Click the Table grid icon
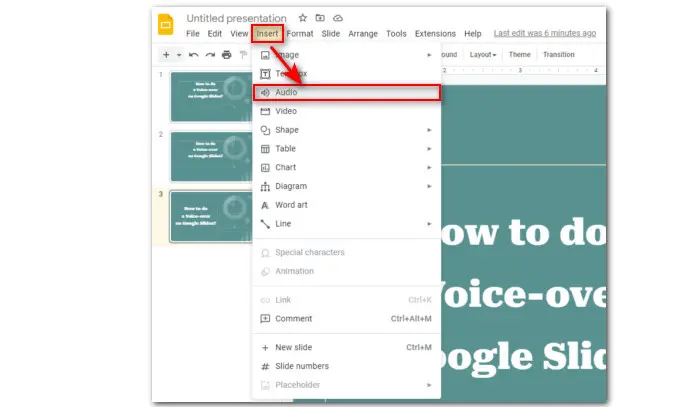700x407 pixels. tap(265, 149)
